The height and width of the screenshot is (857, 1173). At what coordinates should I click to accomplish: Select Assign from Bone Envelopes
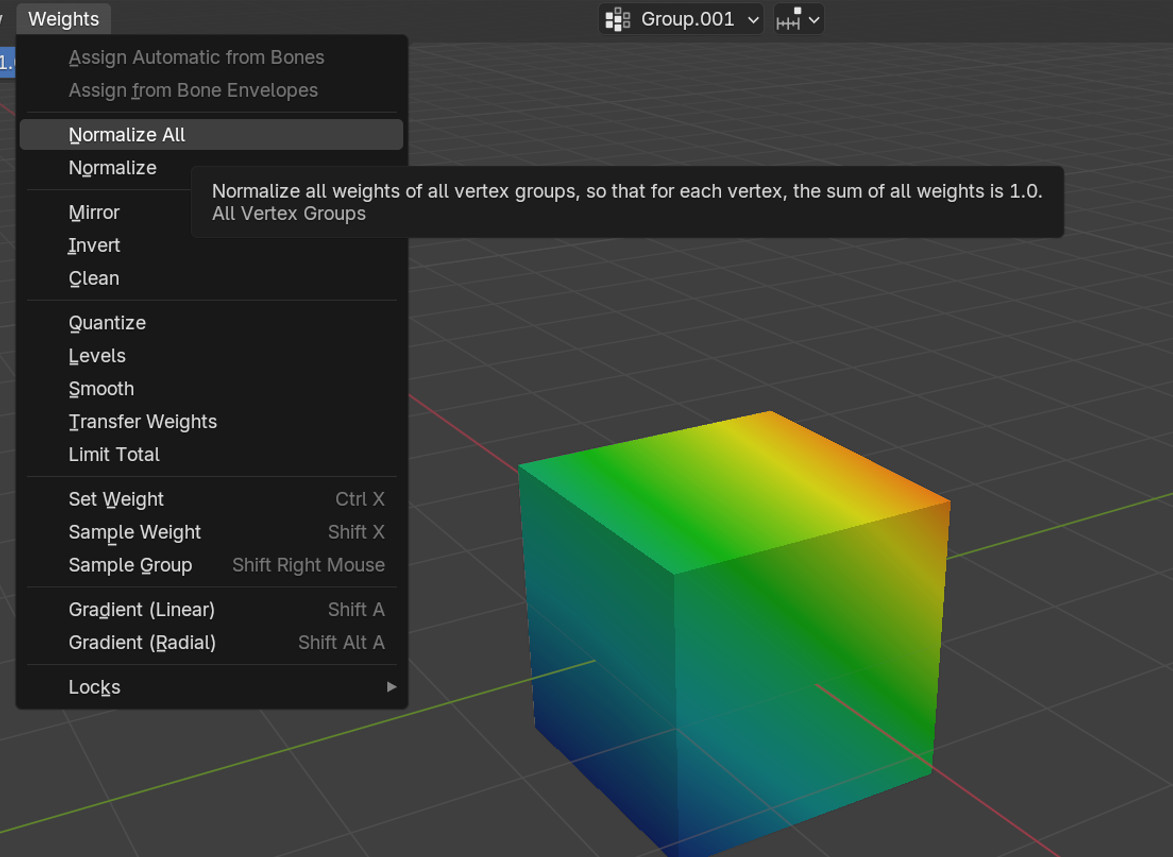211,90
